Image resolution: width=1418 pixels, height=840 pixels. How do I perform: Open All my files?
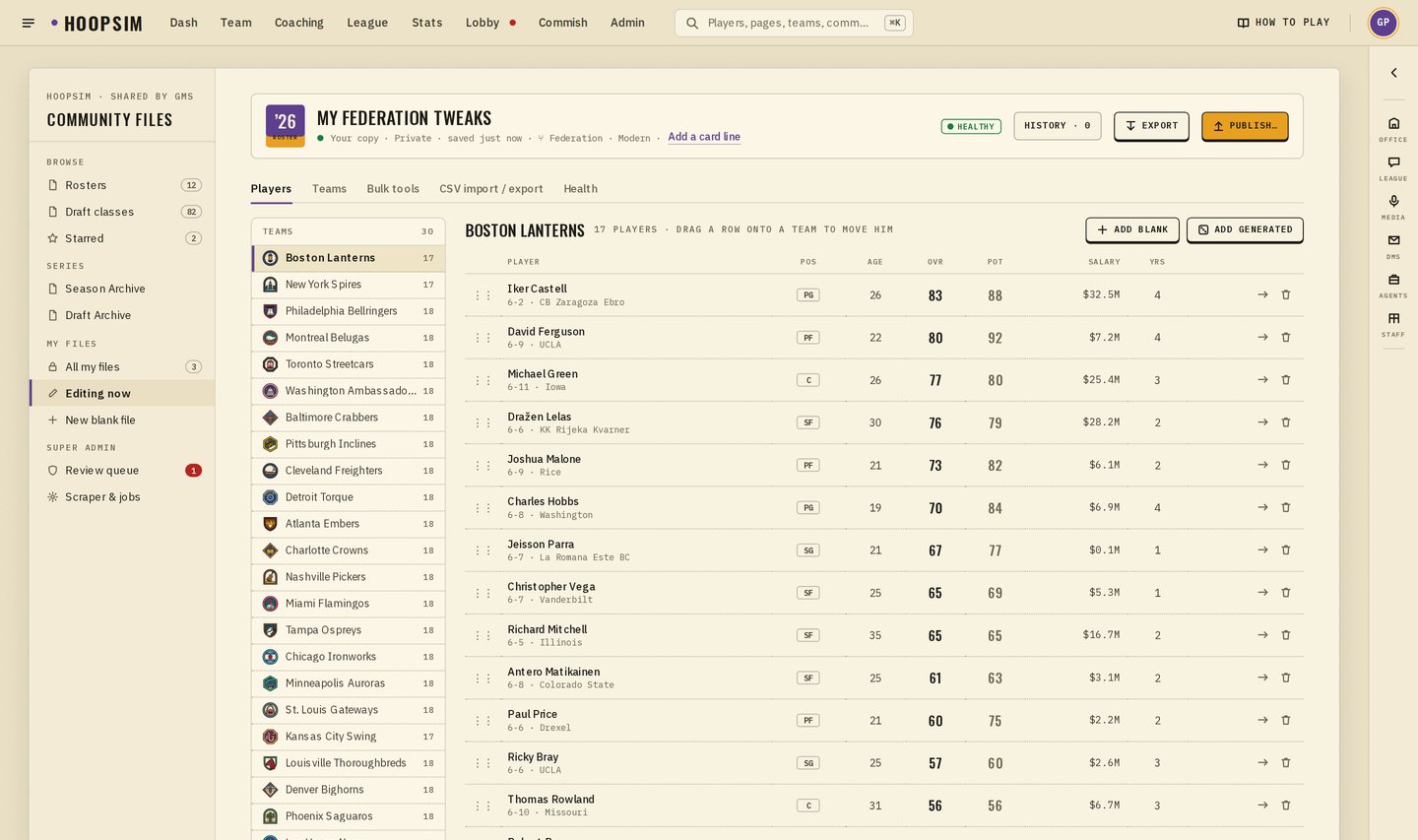[123, 367]
